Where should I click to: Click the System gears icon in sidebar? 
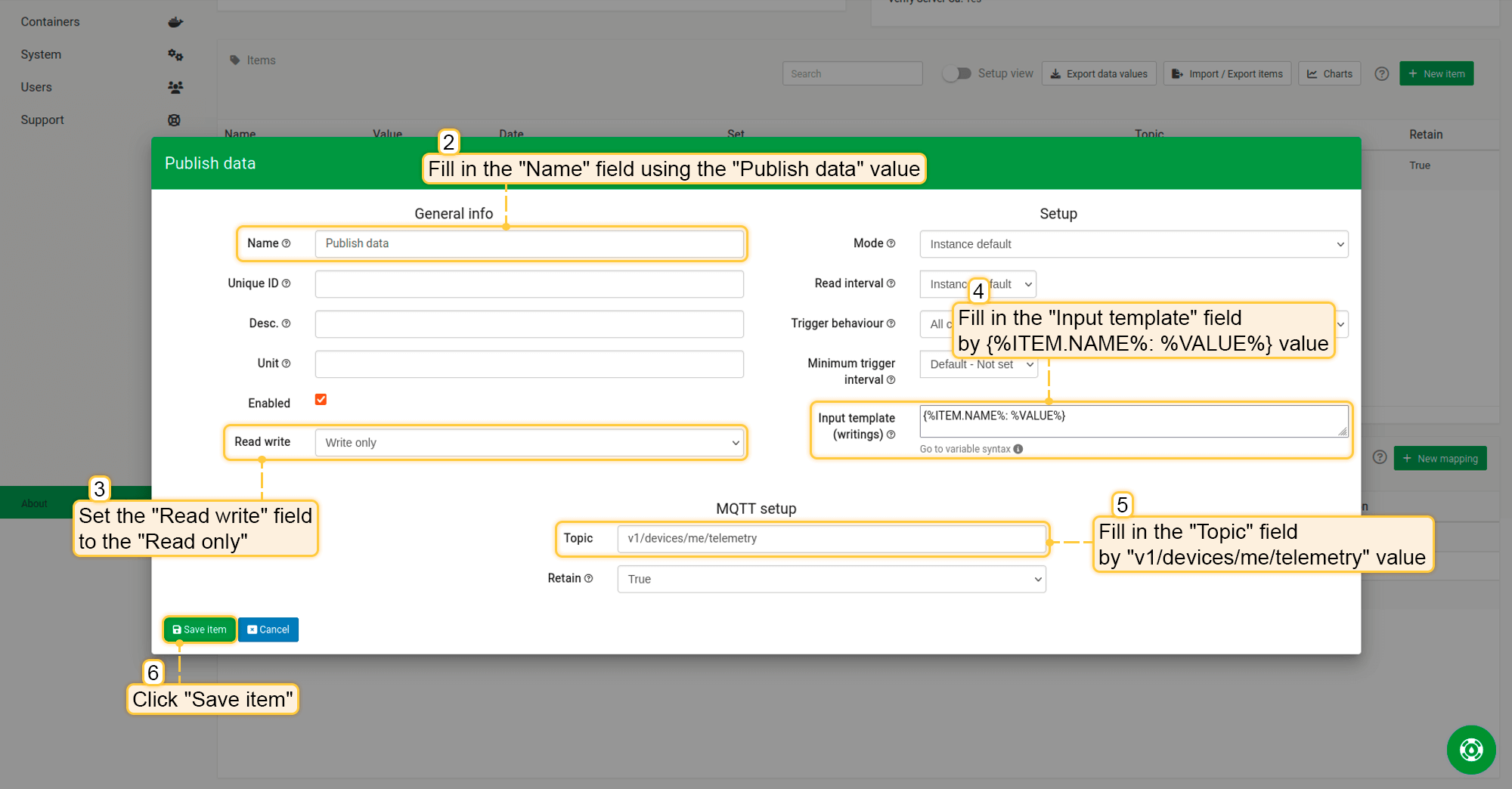pos(175,54)
